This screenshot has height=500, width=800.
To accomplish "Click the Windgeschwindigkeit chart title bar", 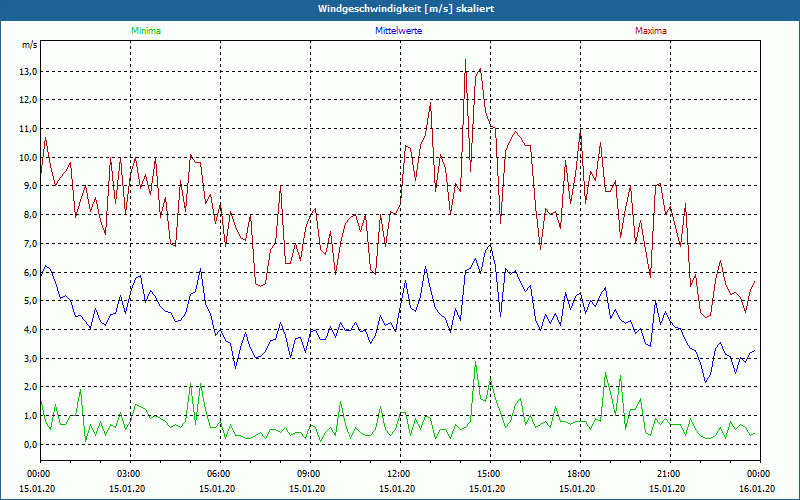I will [400, 9].
